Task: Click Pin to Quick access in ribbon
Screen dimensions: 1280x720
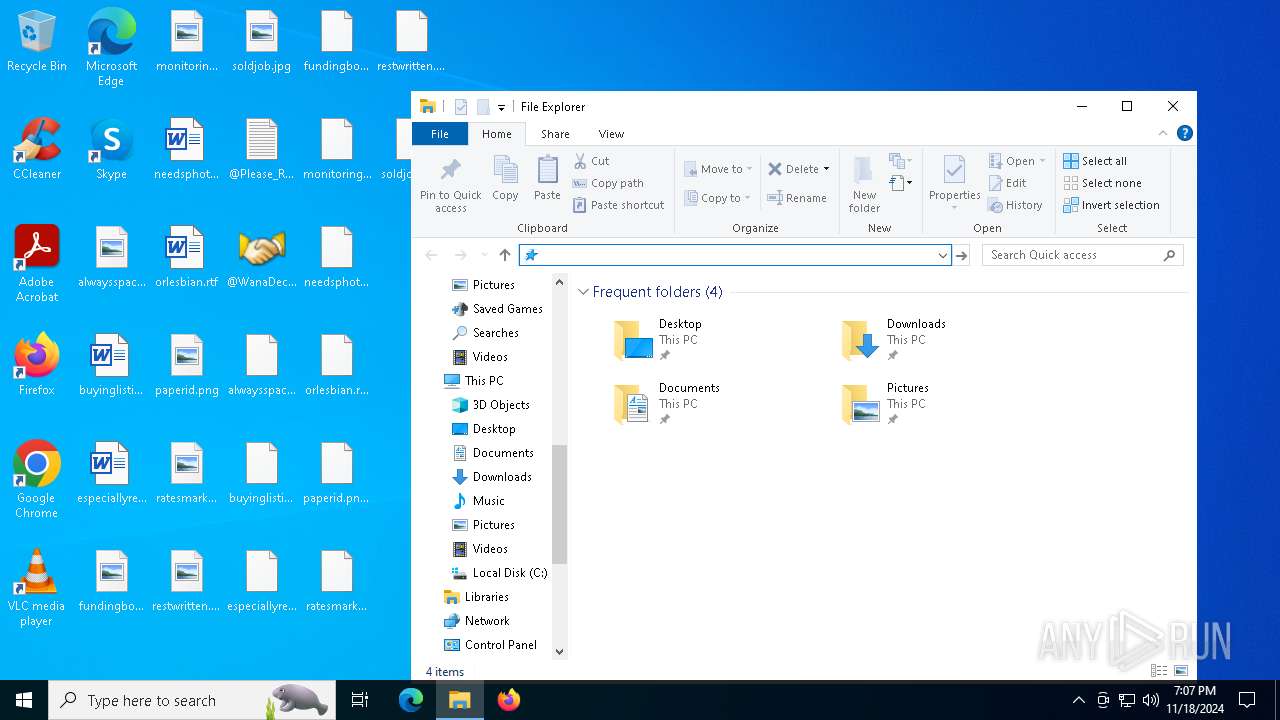Action: [x=450, y=184]
